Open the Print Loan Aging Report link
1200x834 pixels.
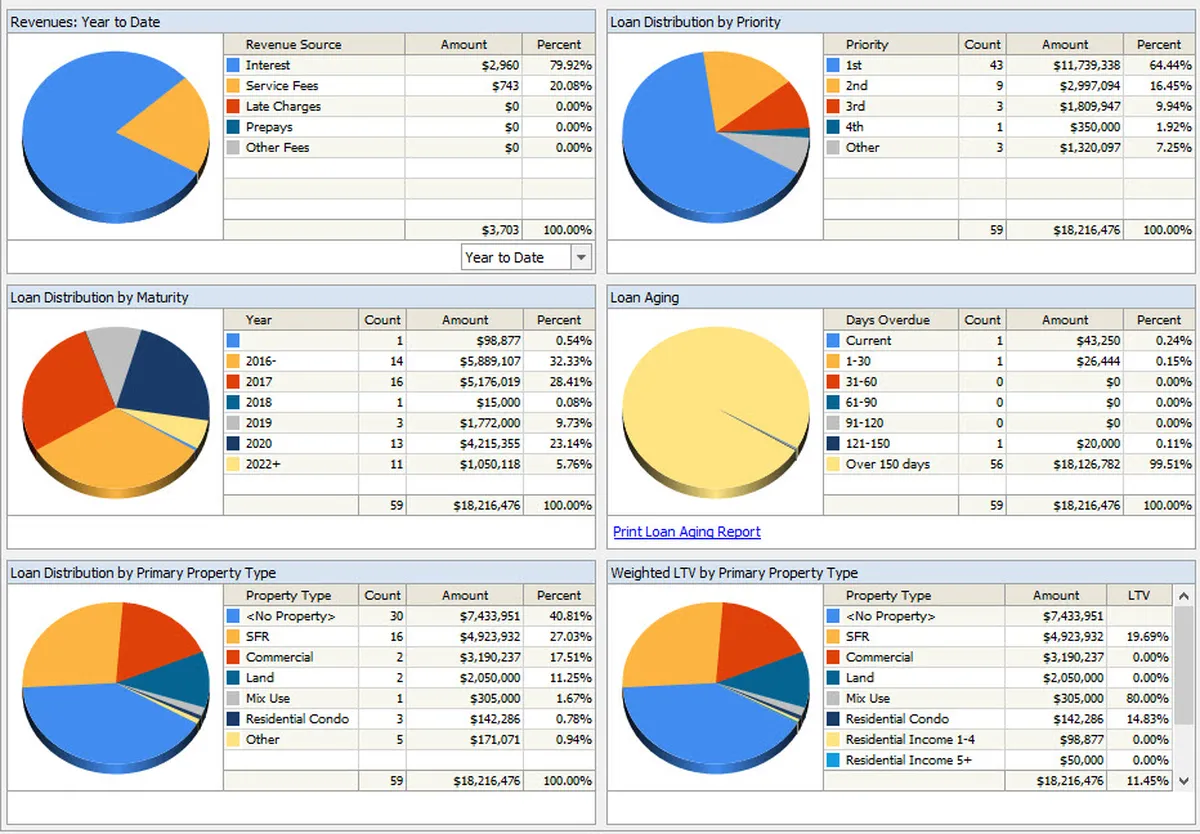click(x=687, y=532)
